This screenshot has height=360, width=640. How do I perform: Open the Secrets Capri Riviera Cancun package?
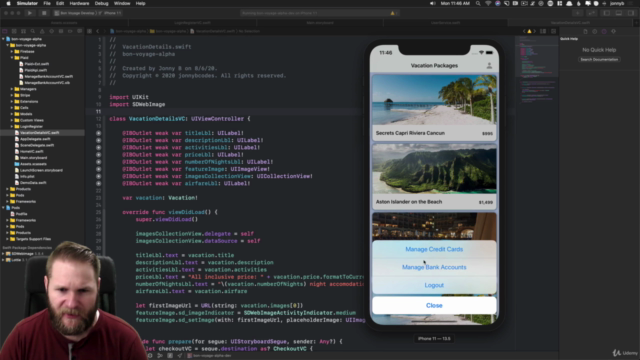coord(434,107)
